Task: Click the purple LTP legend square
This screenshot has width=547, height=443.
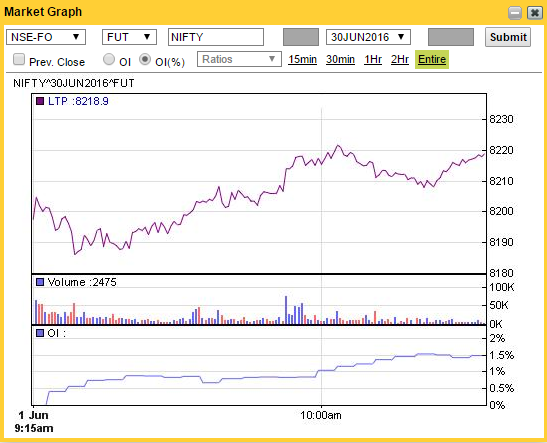Action: pos(40,101)
